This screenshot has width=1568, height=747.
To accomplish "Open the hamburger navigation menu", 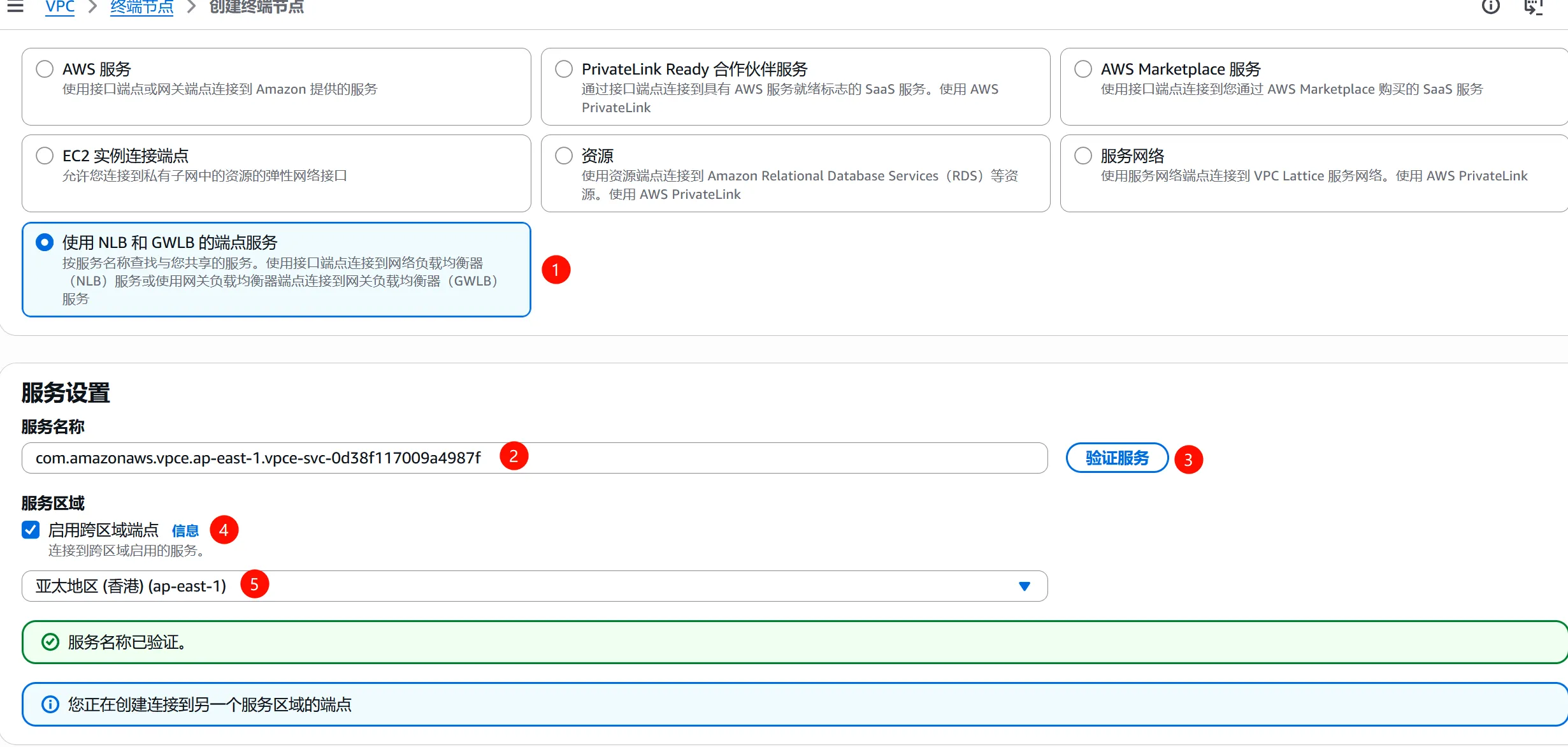I will [x=15, y=6].
